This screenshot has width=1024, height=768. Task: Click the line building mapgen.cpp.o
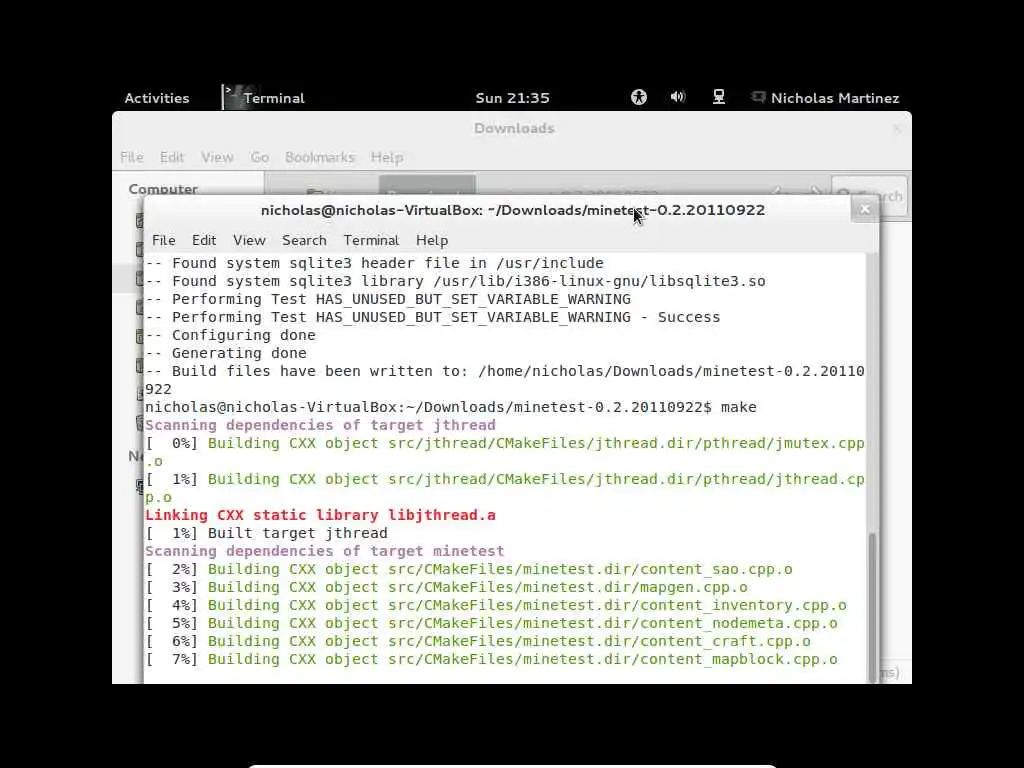coord(446,587)
